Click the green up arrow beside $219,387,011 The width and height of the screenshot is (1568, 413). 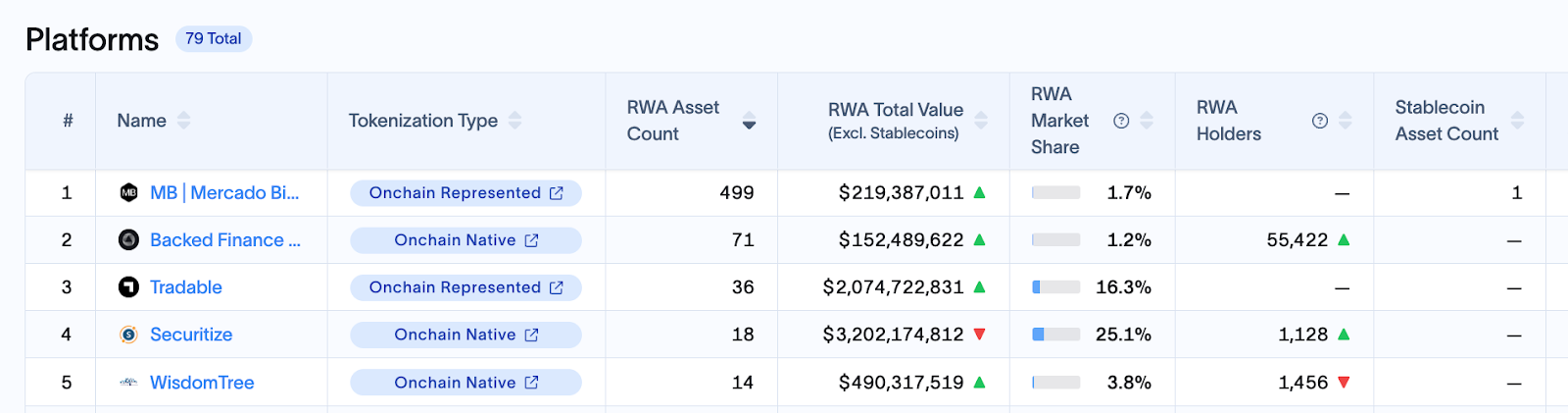click(x=979, y=192)
